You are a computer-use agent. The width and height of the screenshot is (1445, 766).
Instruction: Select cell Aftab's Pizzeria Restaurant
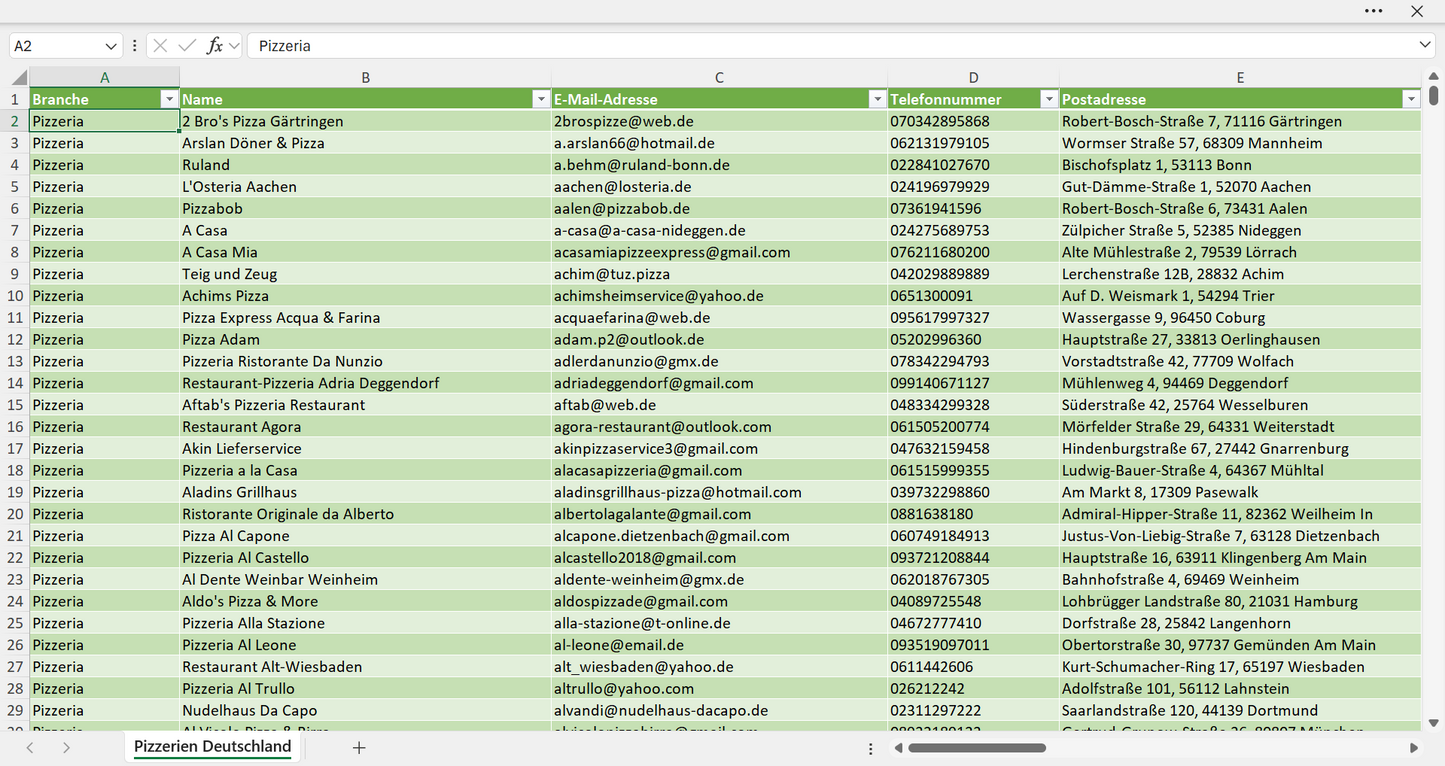(366, 405)
